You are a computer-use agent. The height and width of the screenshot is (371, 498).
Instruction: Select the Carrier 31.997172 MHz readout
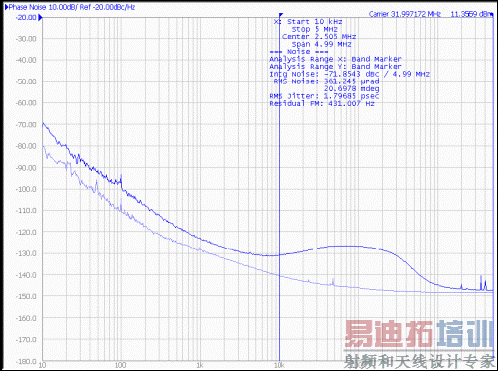click(x=405, y=14)
